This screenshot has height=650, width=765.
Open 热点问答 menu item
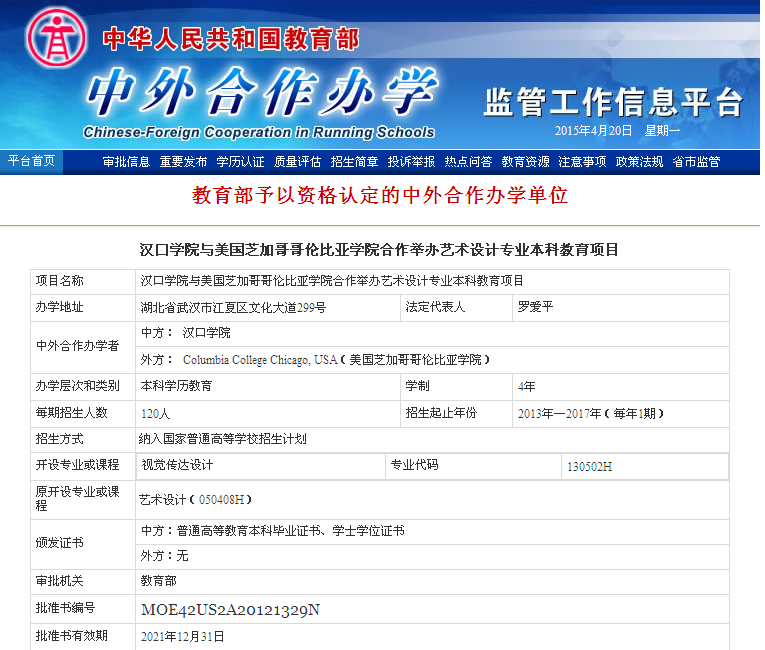point(468,162)
